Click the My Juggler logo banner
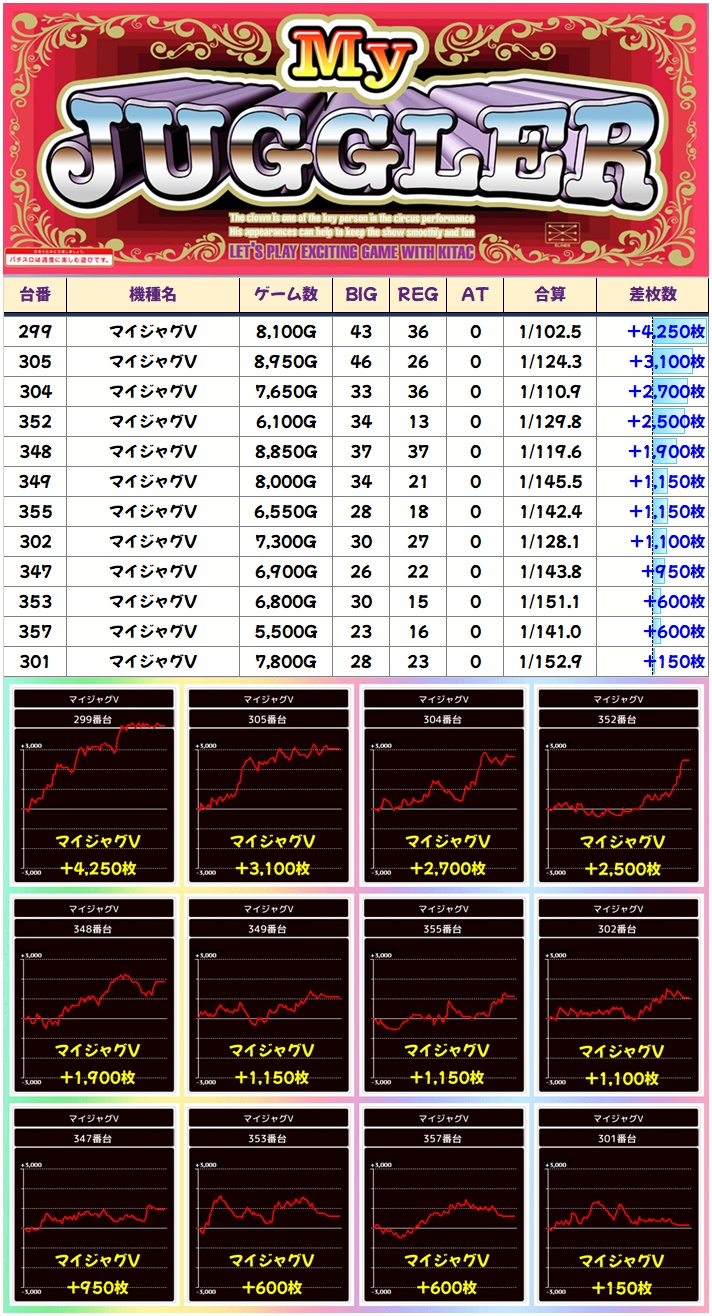The height and width of the screenshot is (1316, 712). pos(356,140)
